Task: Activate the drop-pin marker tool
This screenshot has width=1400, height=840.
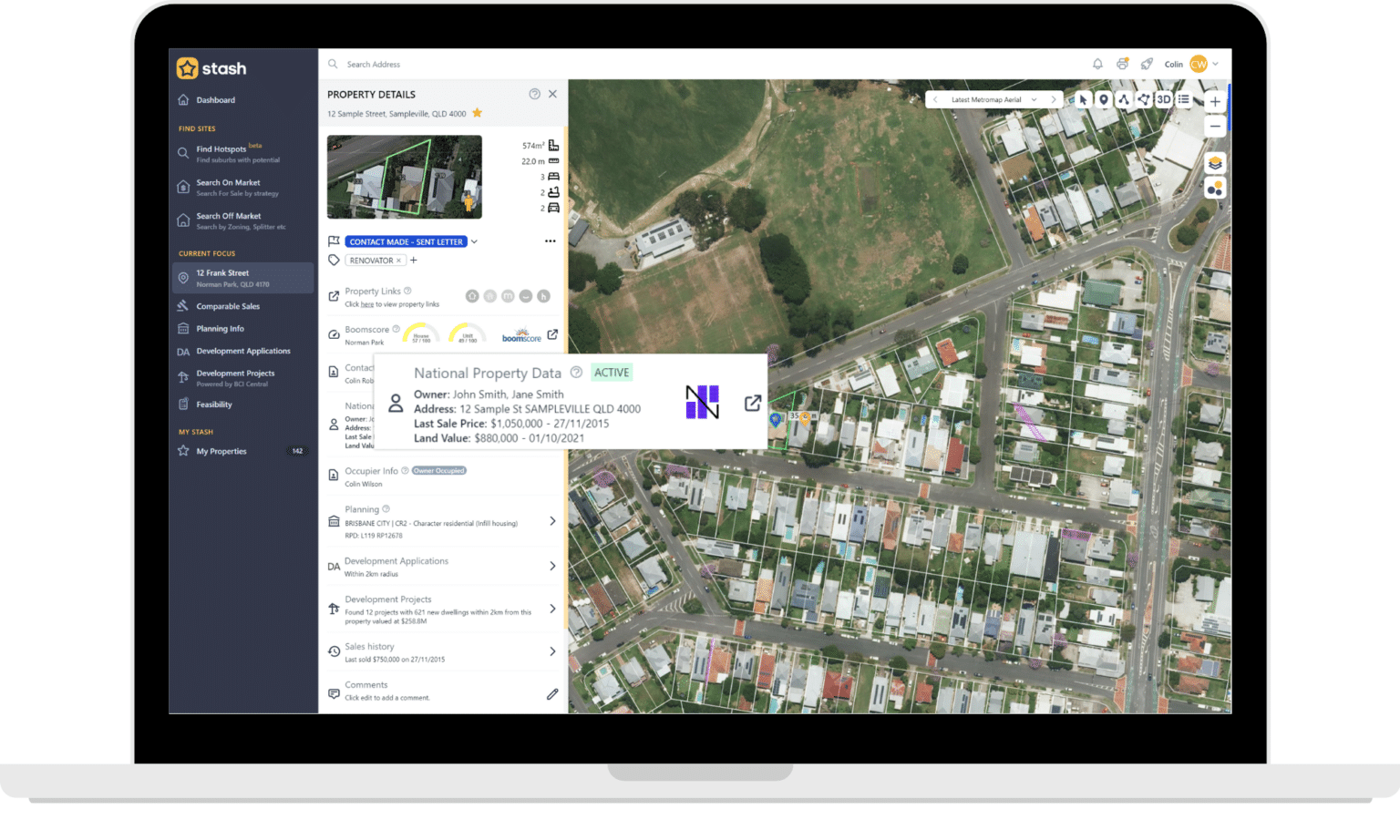Action: pyautogui.click(x=1104, y=99)
